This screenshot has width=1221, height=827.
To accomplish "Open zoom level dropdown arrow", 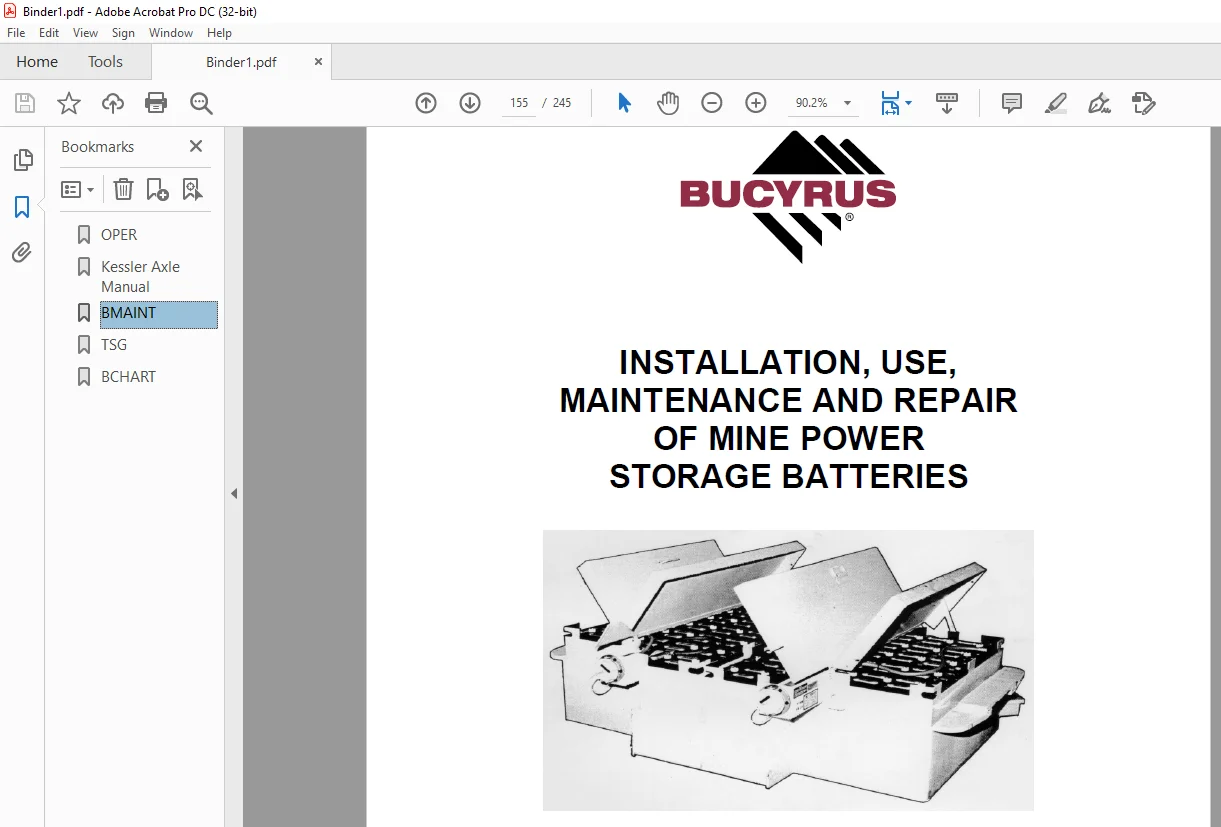I will coord(847,103).
